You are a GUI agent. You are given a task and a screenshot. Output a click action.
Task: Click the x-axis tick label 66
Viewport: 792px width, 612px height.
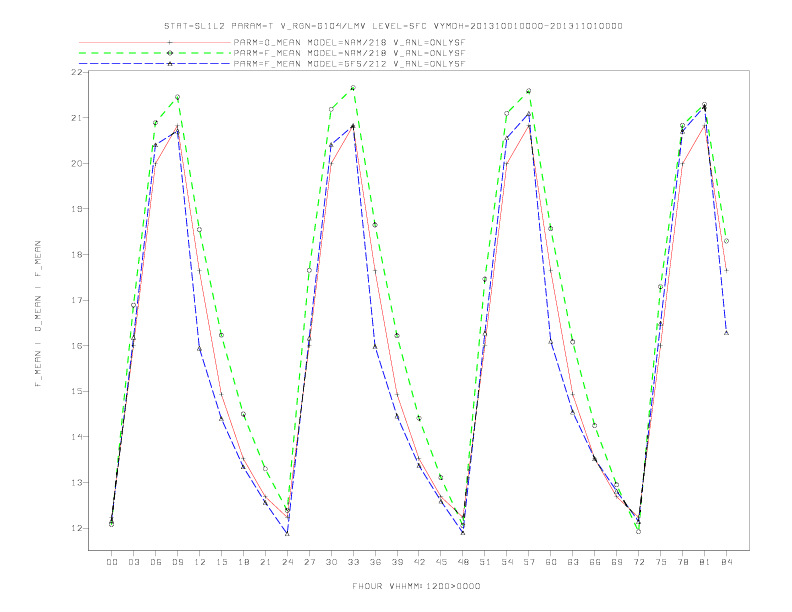pyautogui.click(x=595, y=562)
